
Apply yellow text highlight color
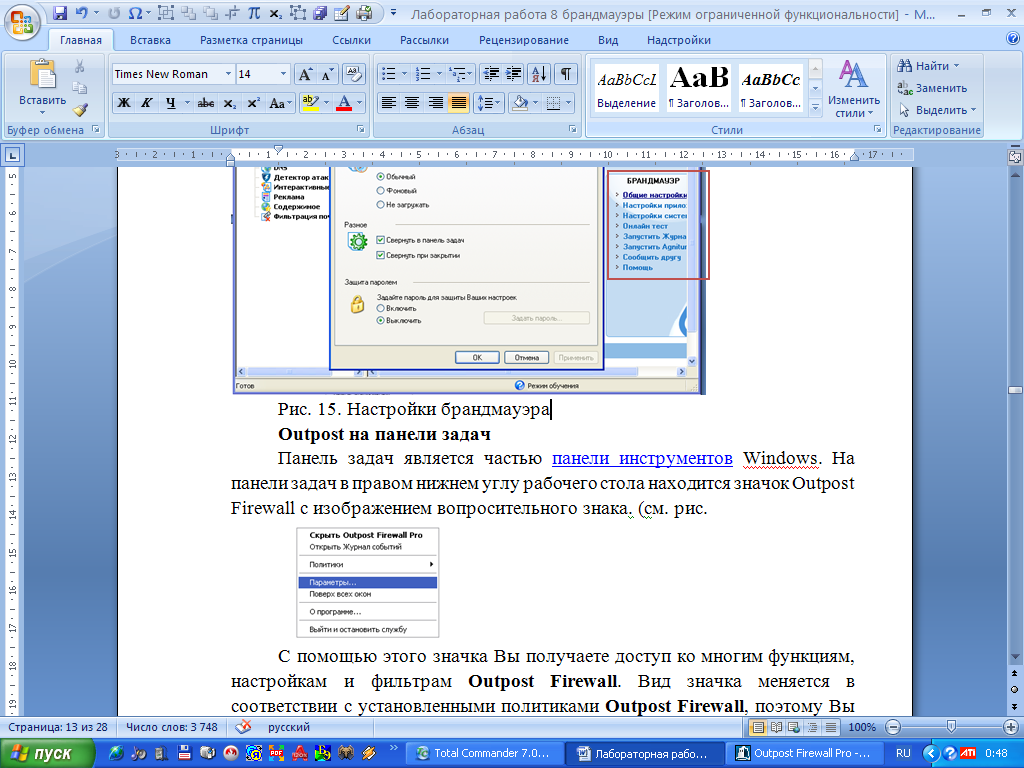[x=310, y=103]
